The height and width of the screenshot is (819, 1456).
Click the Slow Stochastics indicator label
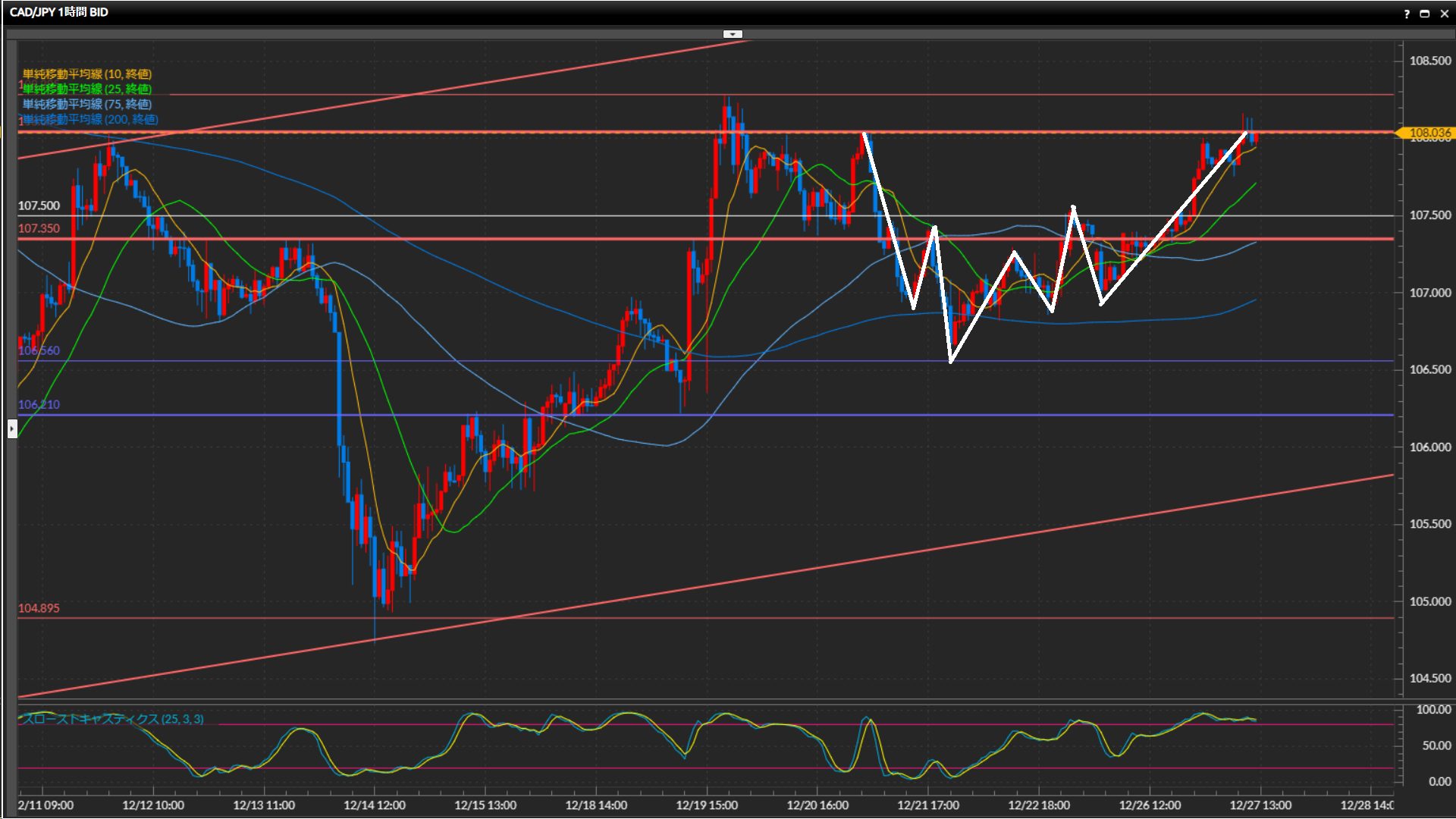(x=114, y=719)
